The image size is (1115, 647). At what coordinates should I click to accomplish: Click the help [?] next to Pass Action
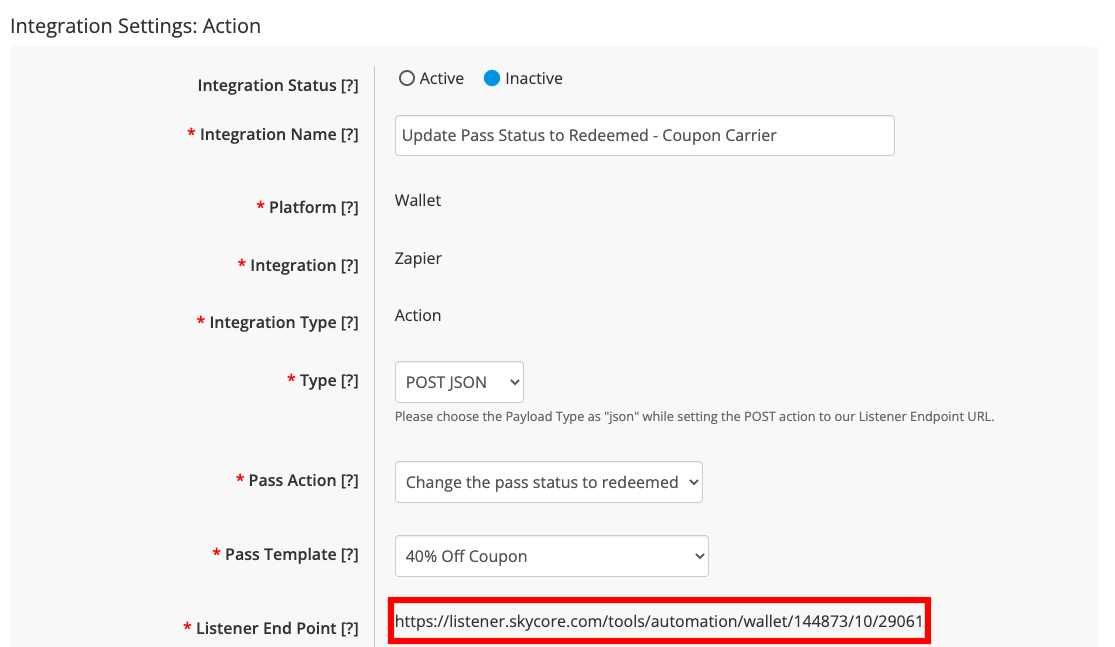pos(349,481)
